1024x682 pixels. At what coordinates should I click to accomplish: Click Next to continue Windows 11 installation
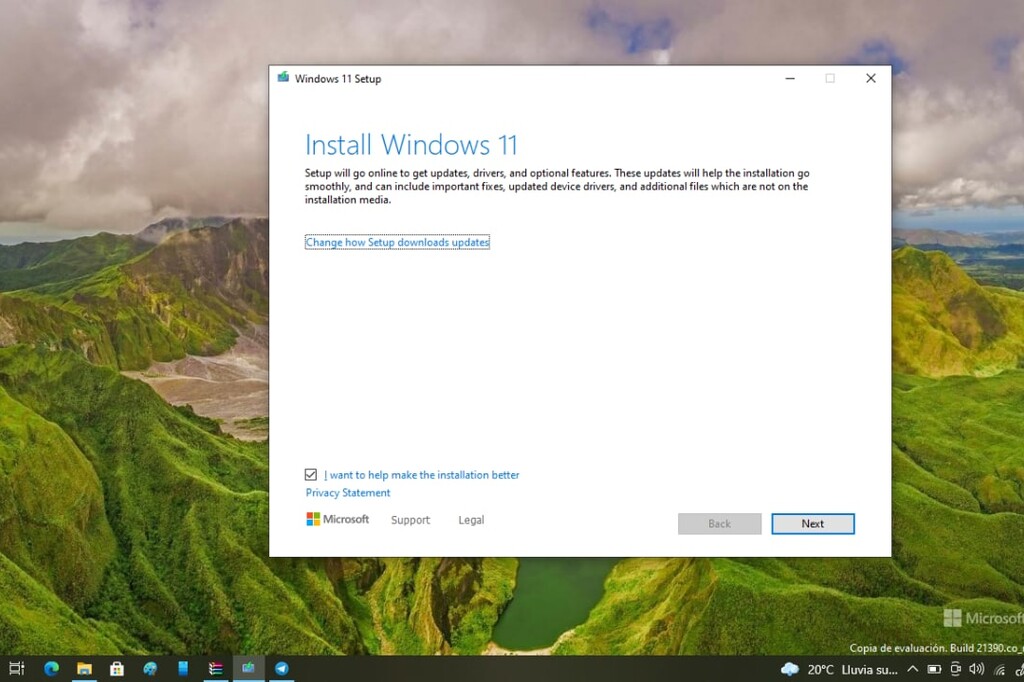click(x=813, y=523)
